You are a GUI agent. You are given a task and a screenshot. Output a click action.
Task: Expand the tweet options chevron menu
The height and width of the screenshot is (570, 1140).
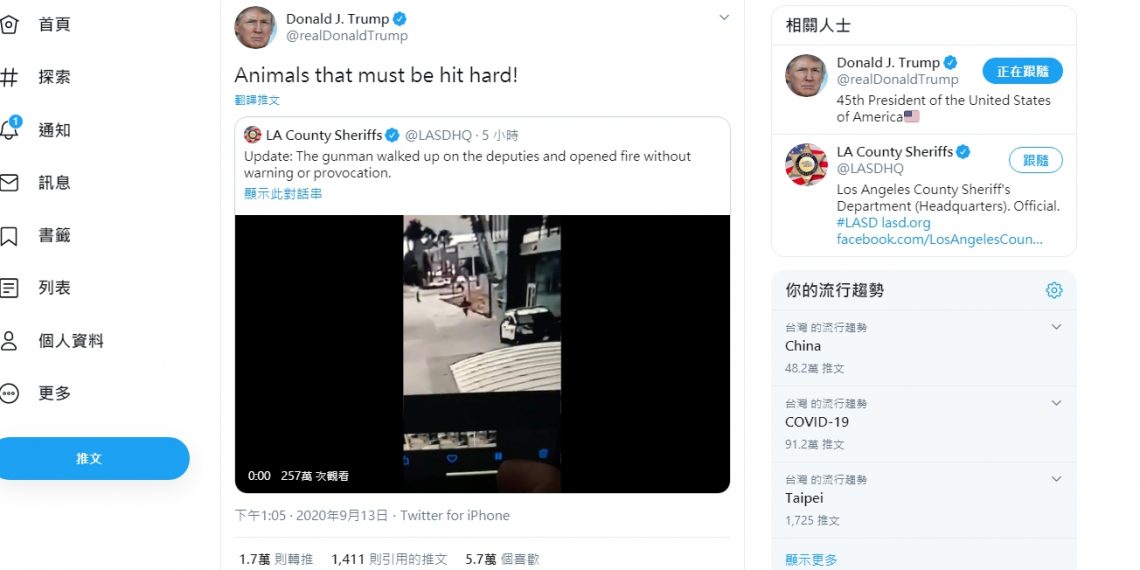pyautogui.click(x=723, y=17)
